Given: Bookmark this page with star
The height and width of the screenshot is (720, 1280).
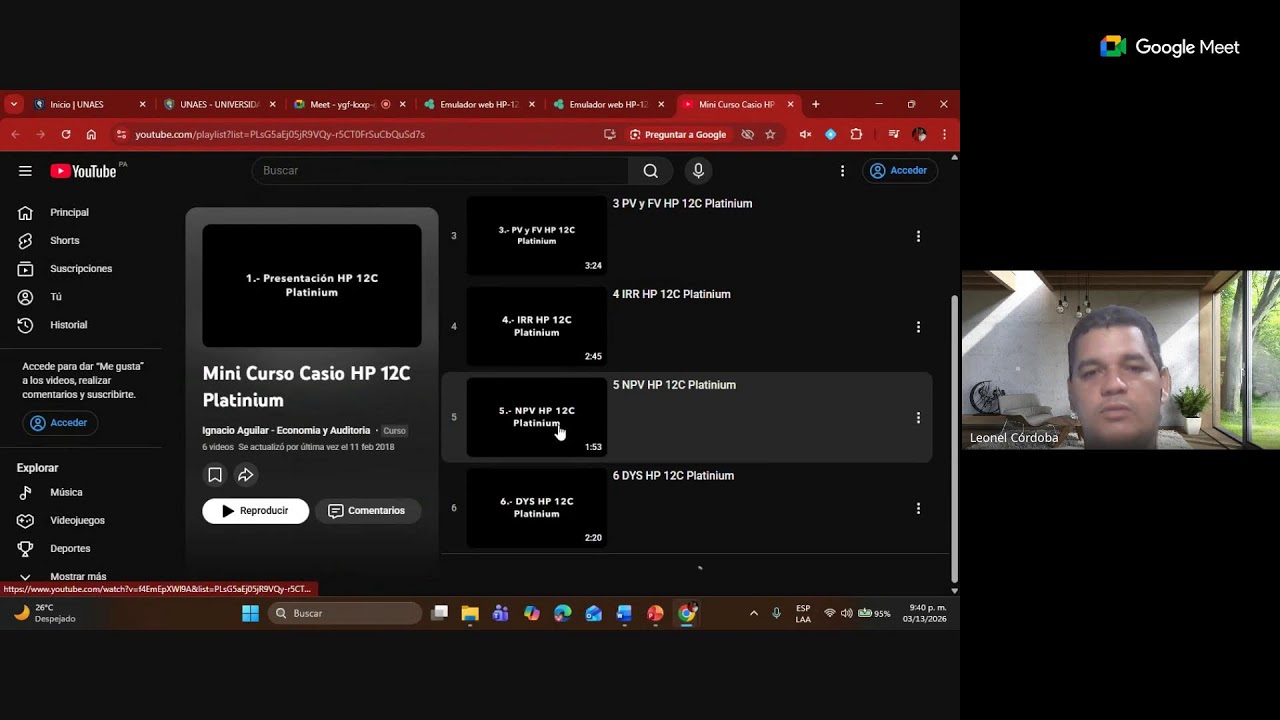Looking at the screenshot, I should point(770,134).
